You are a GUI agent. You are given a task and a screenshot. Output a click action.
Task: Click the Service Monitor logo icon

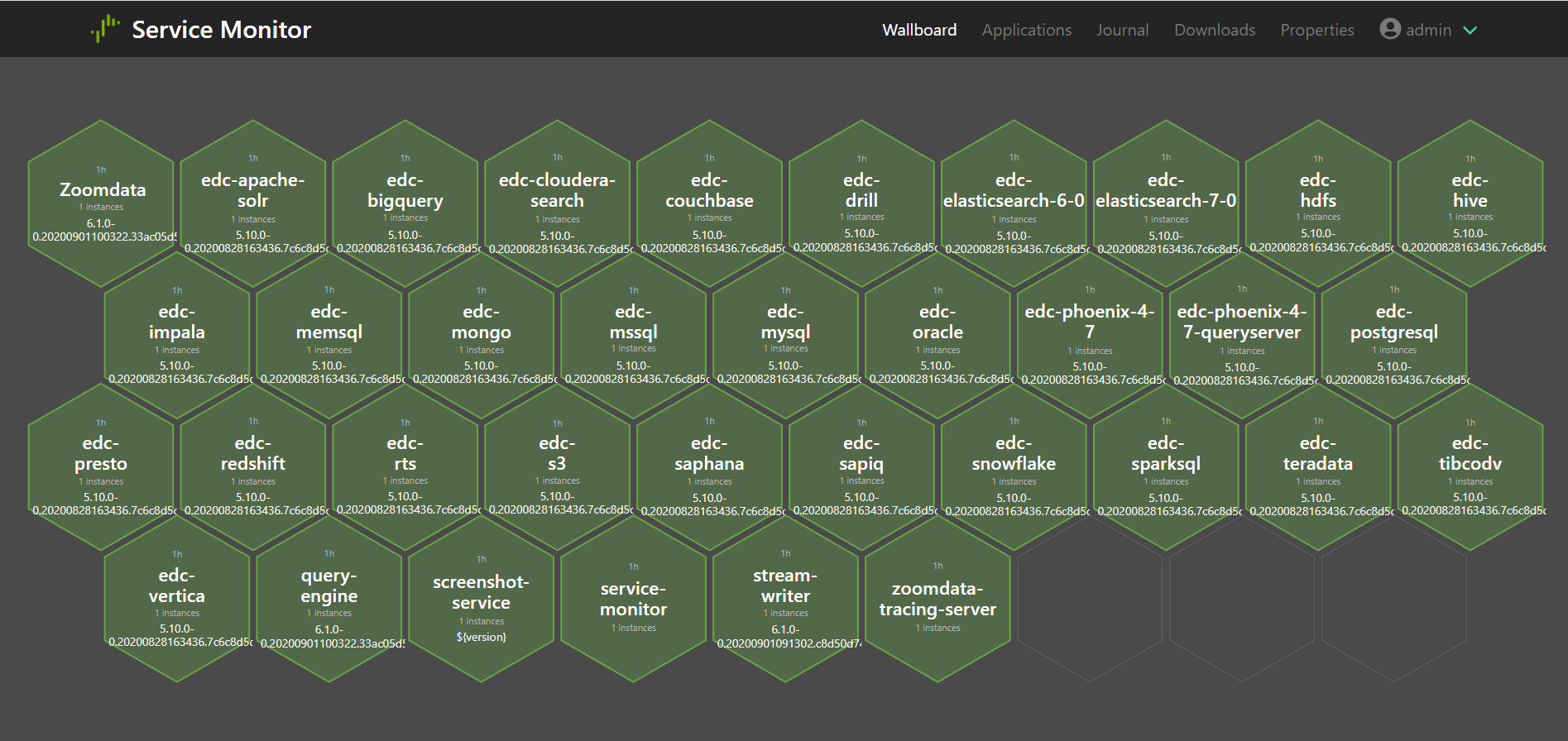[x=105, y=29]
